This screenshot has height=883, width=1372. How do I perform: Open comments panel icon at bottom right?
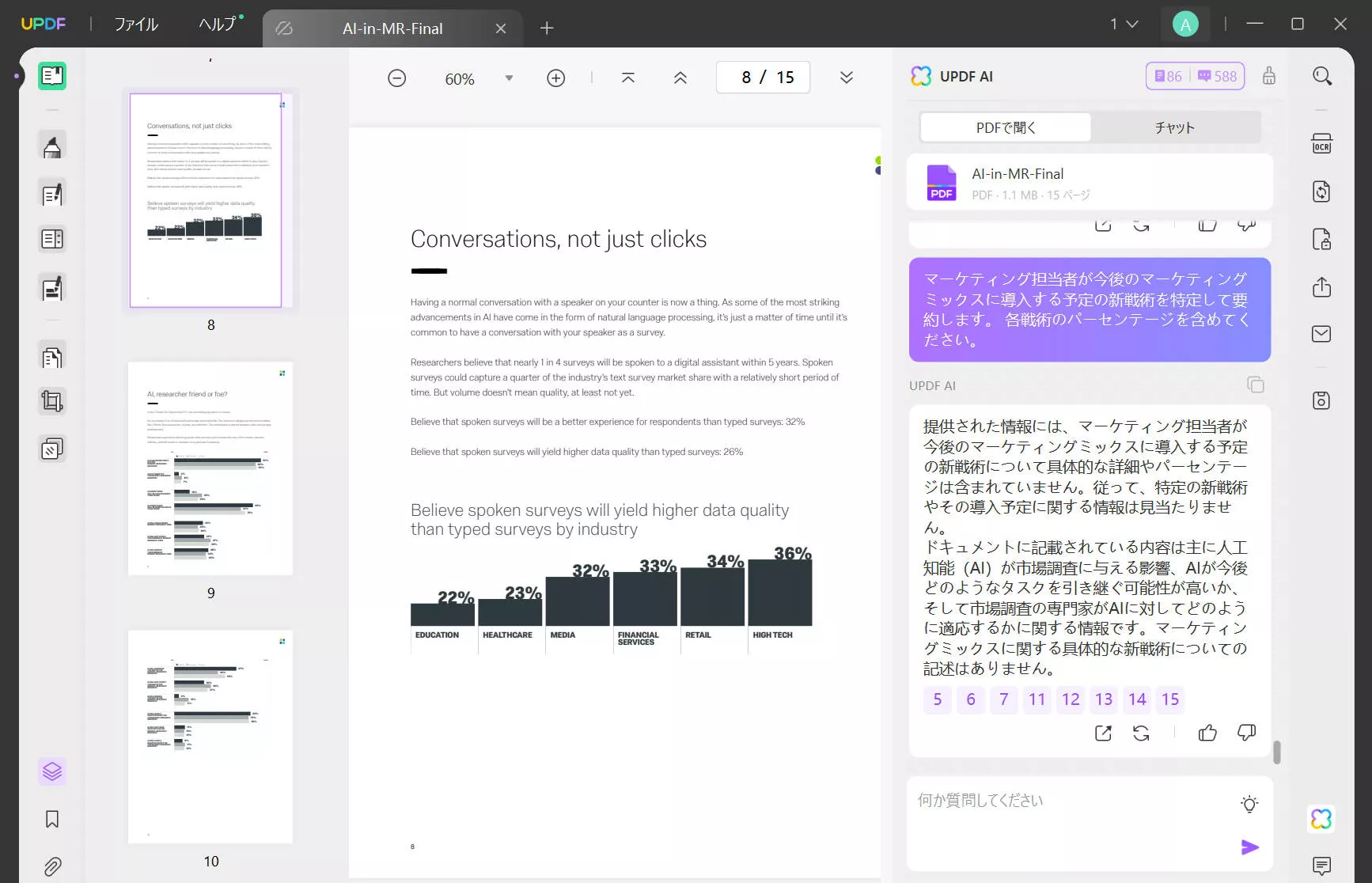pyautogui.click(x=1321, y=866)
